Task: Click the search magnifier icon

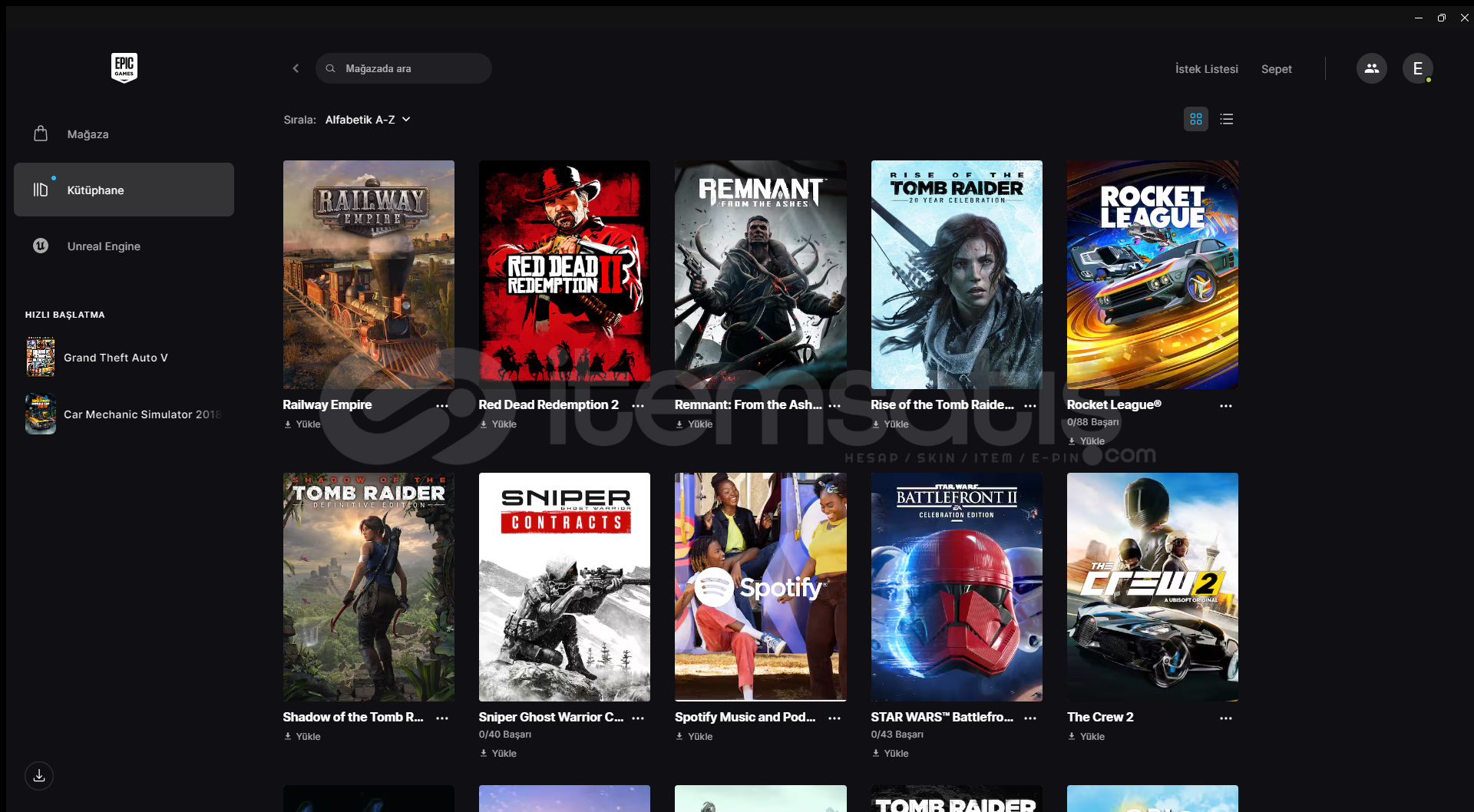Action: pyautogui.click(x=330, y=68)
